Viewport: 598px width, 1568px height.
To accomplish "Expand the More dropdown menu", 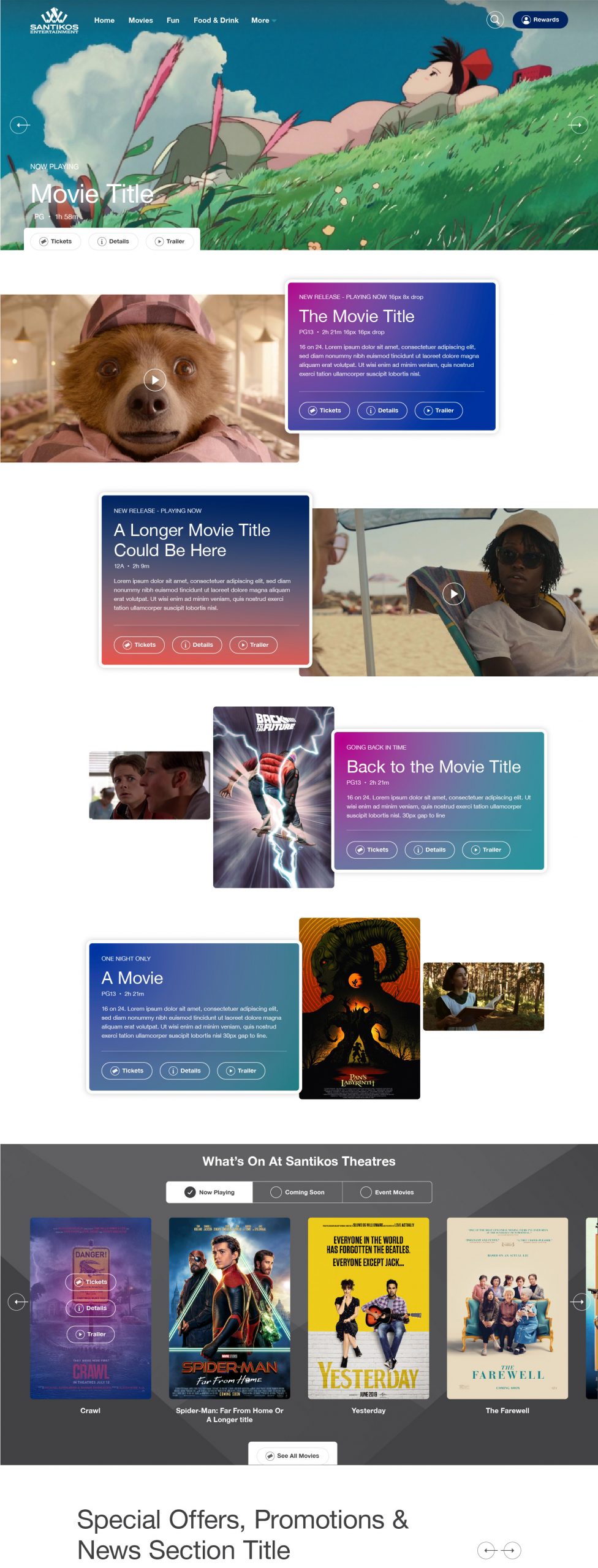I will (x=263, y=20).
